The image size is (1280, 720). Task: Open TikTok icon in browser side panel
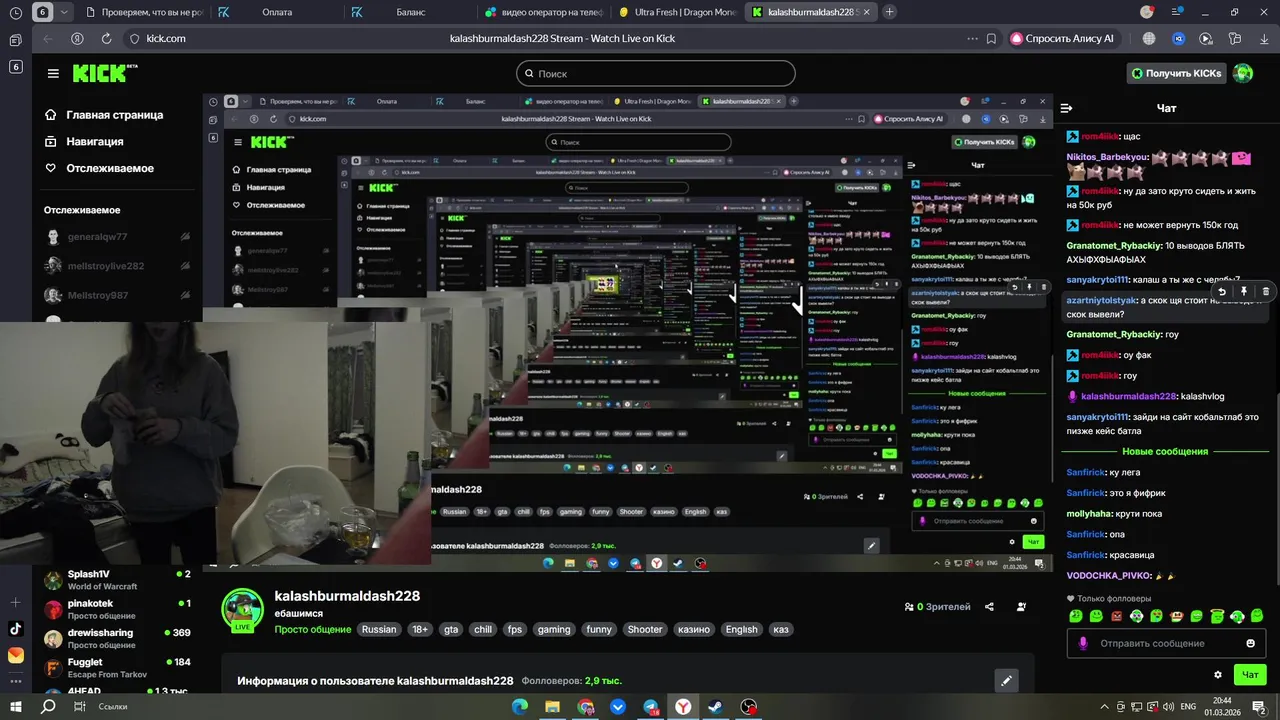(x=15, y=629)
